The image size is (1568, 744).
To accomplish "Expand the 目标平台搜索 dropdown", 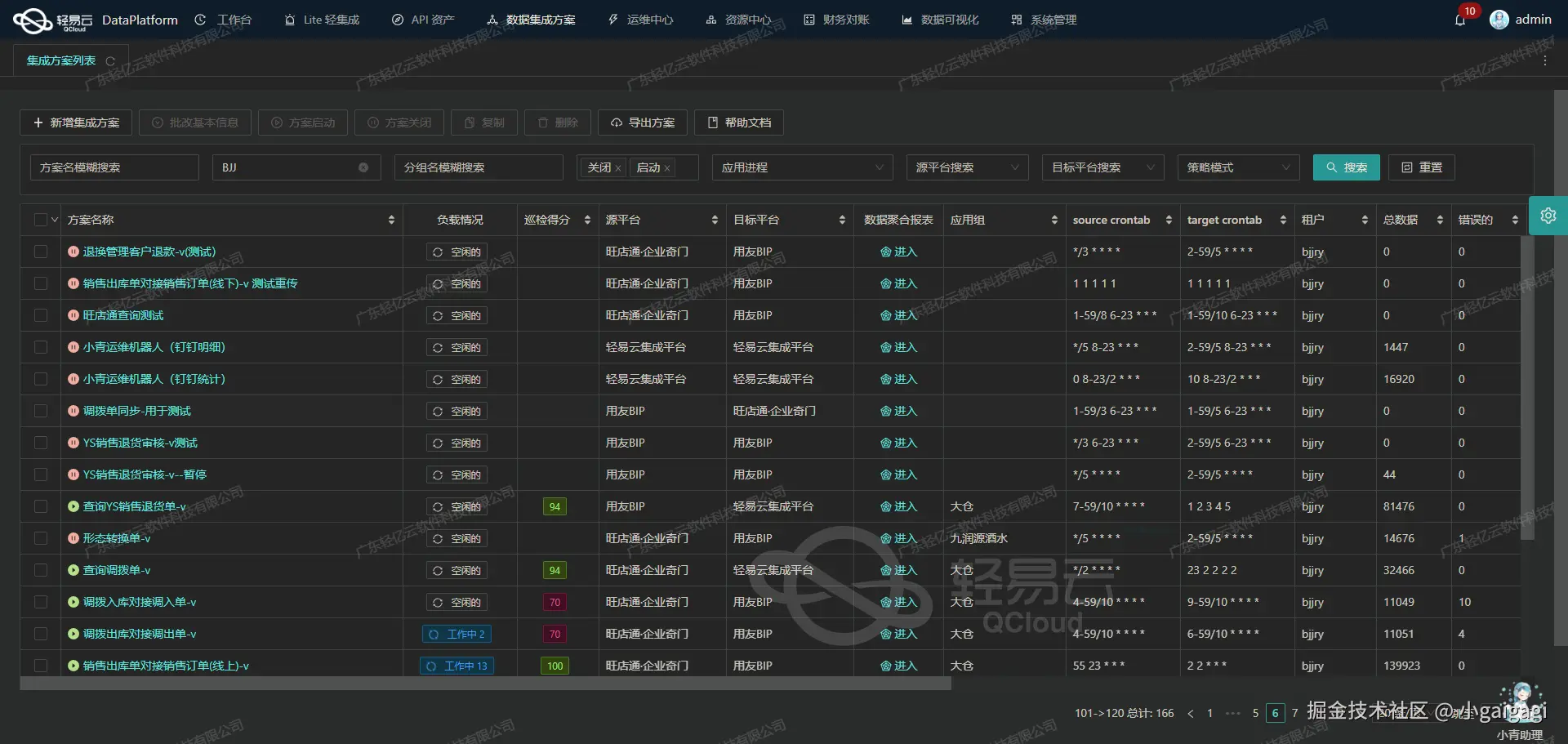I will 1102,167.
